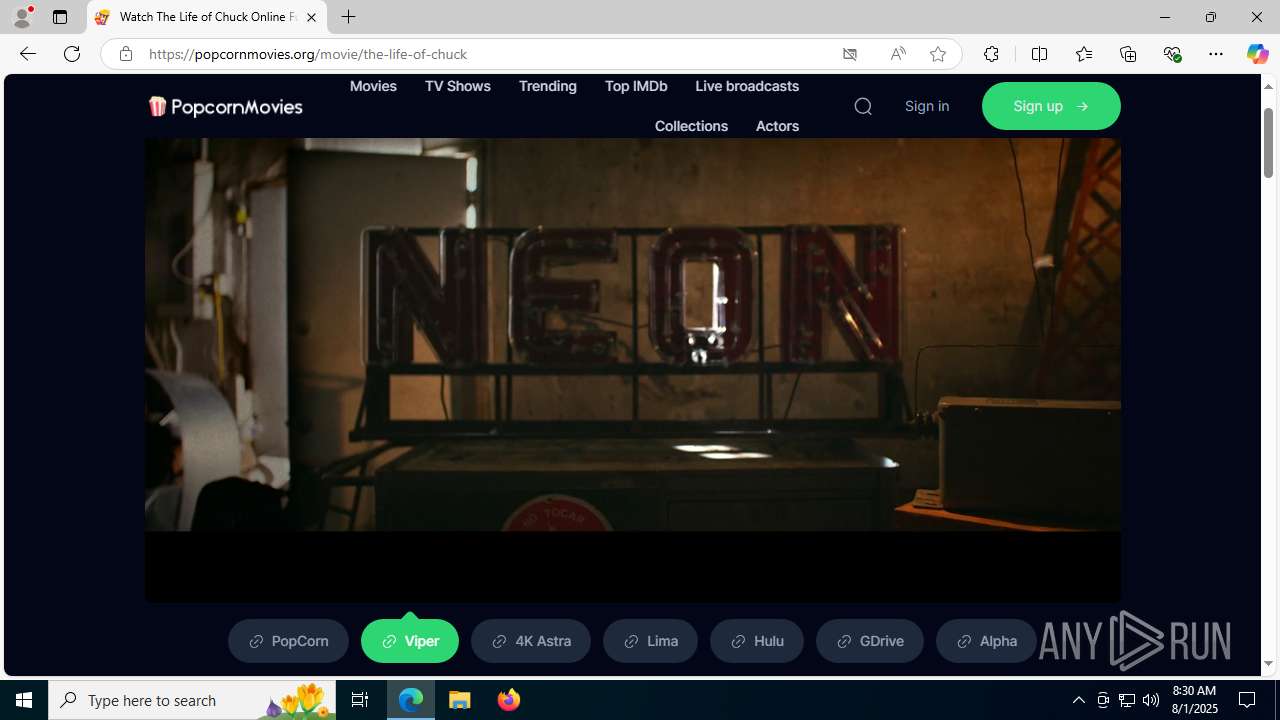Switch to 4K Astra server
The width and height of the screenshot is (1280, 720).
tap(531, 641)
